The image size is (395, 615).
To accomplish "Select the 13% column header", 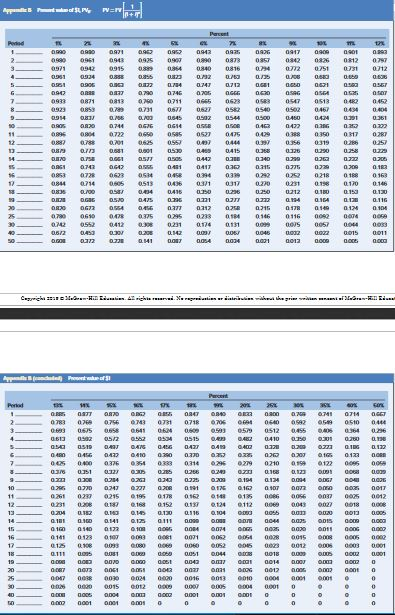I will click(58, 405).
